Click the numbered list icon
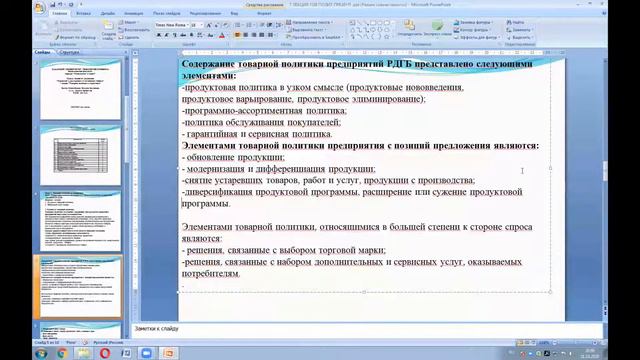The image size is (640, 360). [248, 25]
